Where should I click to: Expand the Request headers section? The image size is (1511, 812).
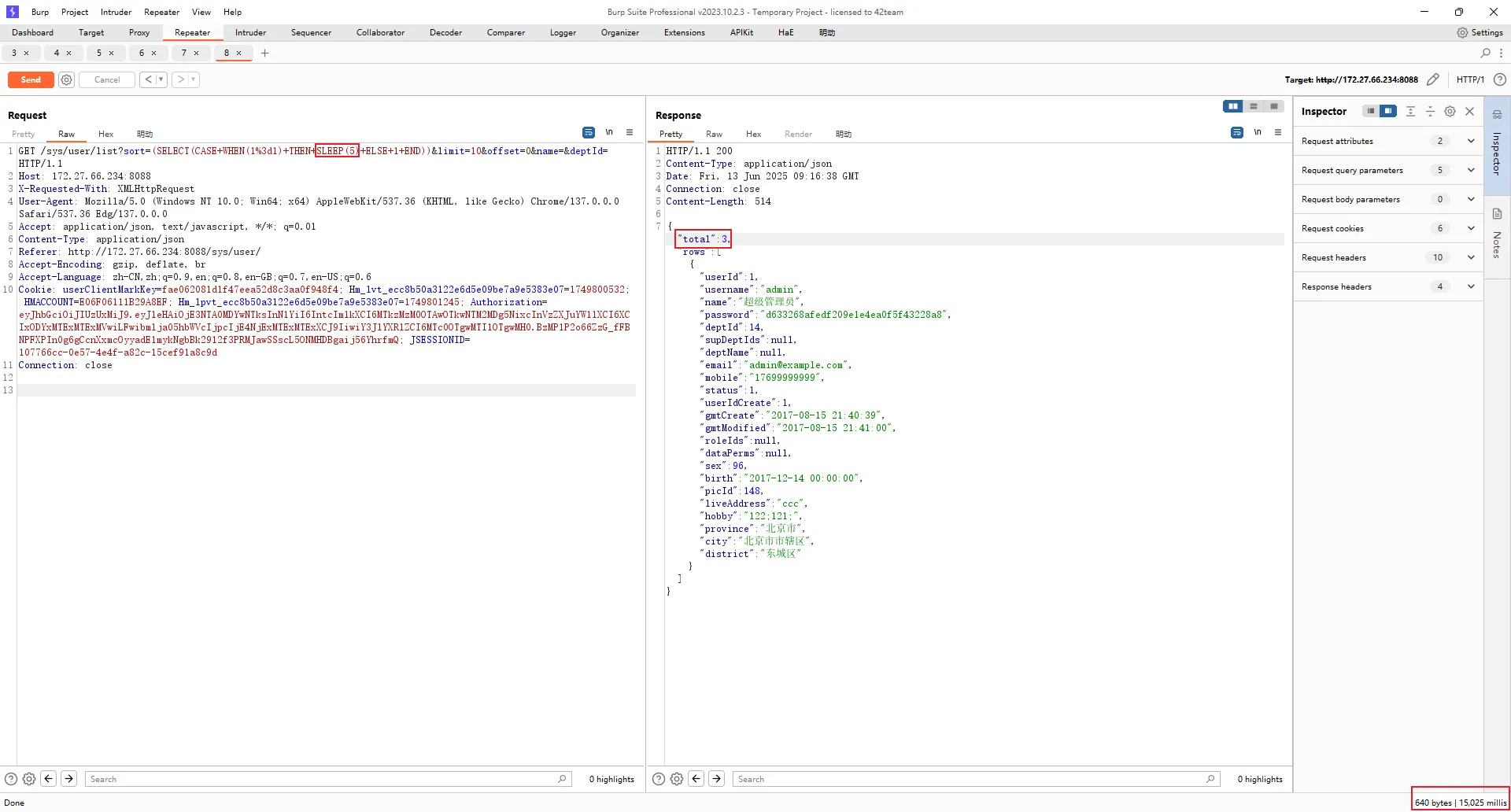(x=1471, y=257)
